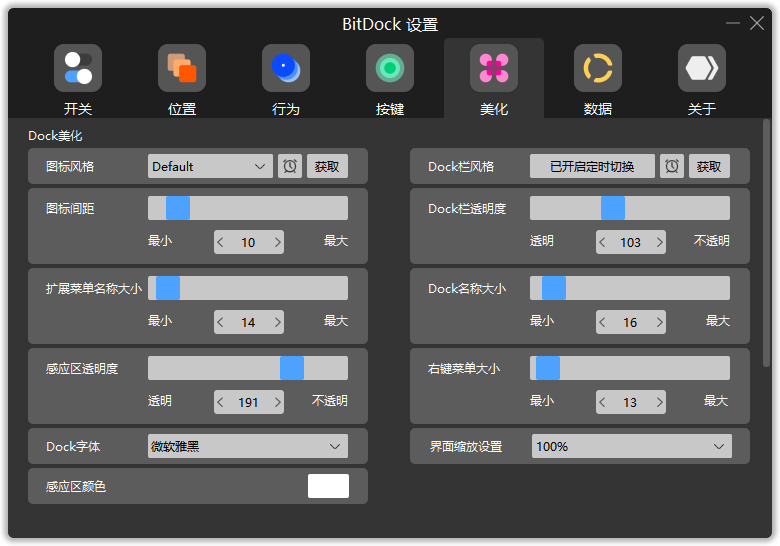This screenshot has width=780, height=546.
Task: Click the 已开启定时切换 button
Action: (x=592, y=166)
